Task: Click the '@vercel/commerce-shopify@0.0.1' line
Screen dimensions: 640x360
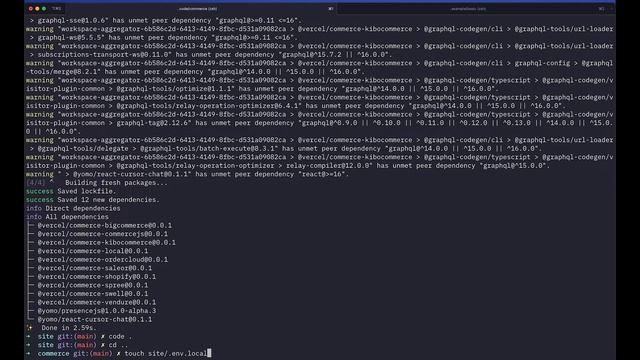Action: point(97,277)
